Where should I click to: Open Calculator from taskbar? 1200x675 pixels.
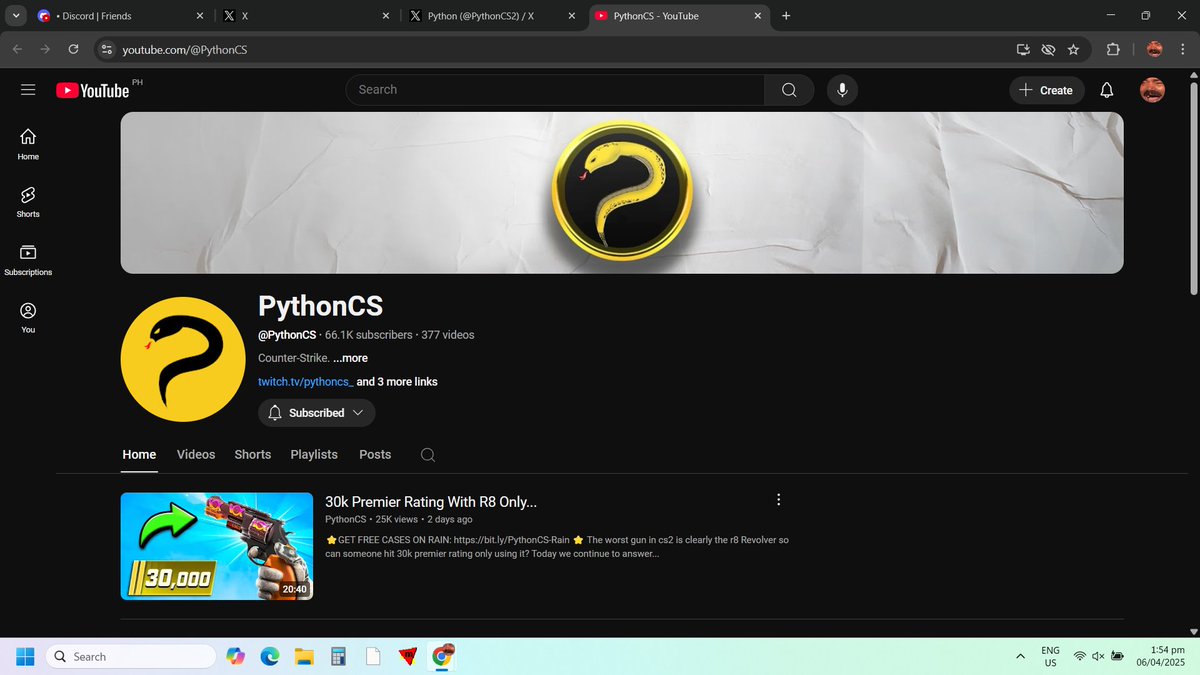(338, 656)
